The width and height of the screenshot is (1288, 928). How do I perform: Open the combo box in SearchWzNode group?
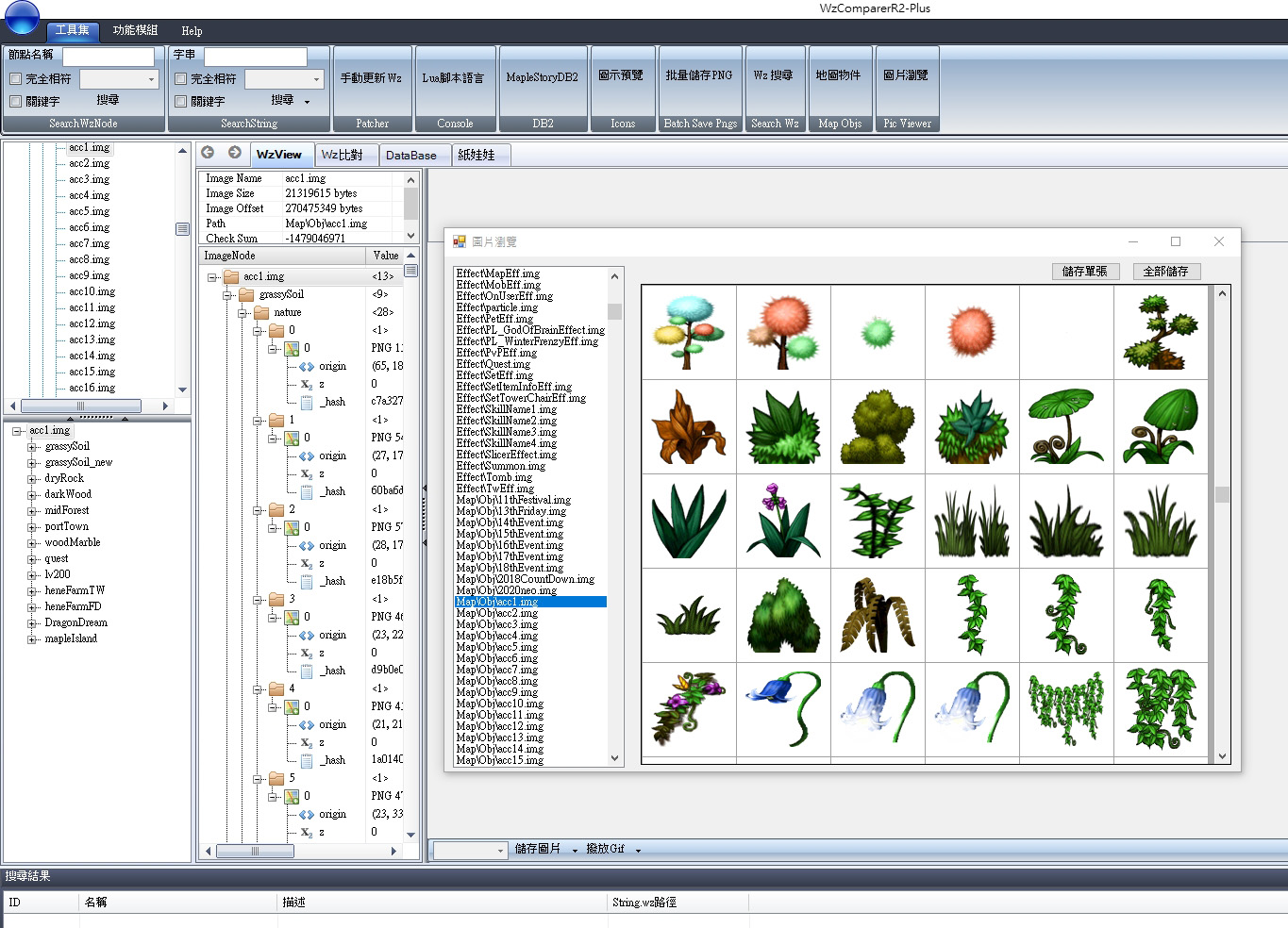(x=119, y=79)
